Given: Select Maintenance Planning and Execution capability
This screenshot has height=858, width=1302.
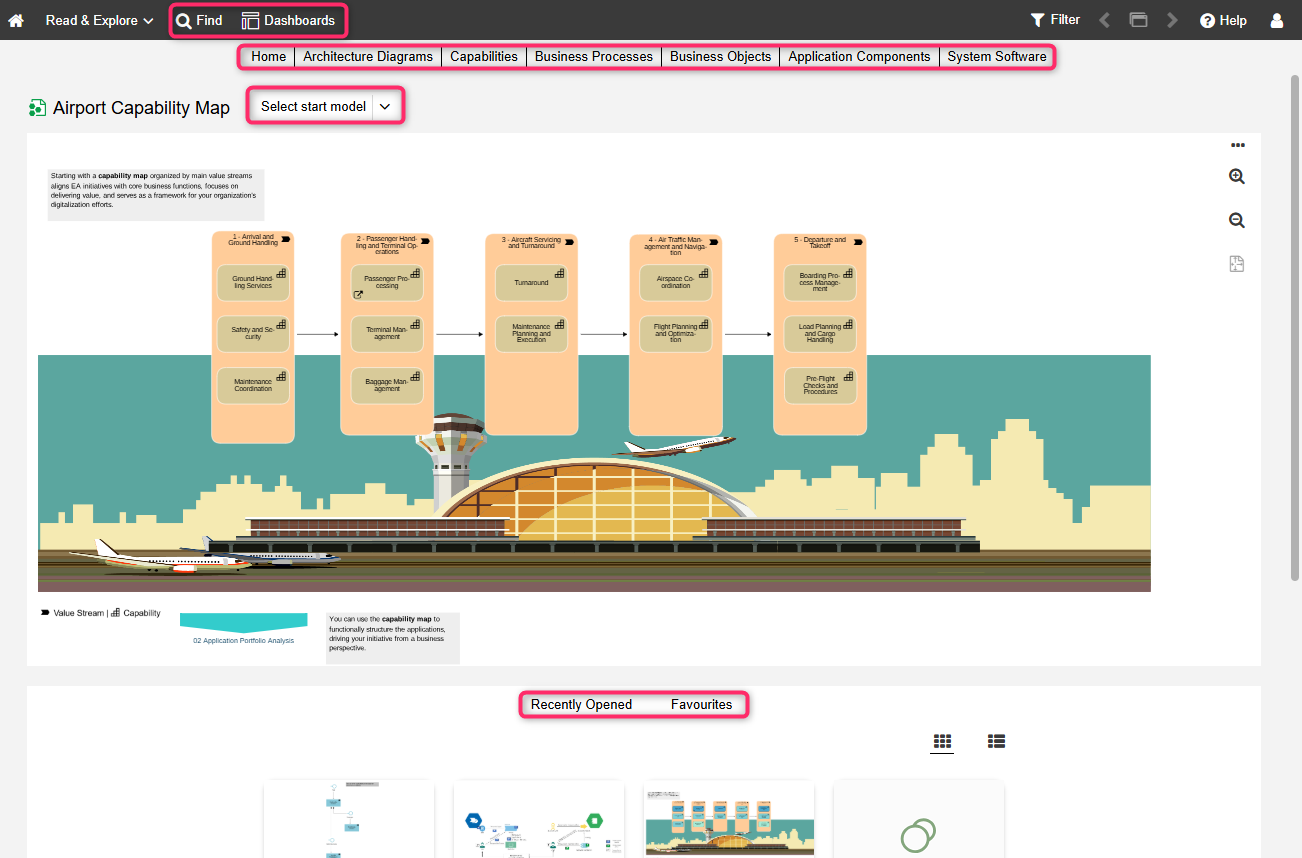Looking at the screenshot, I should pyautogui.click(x=531, y=334).
